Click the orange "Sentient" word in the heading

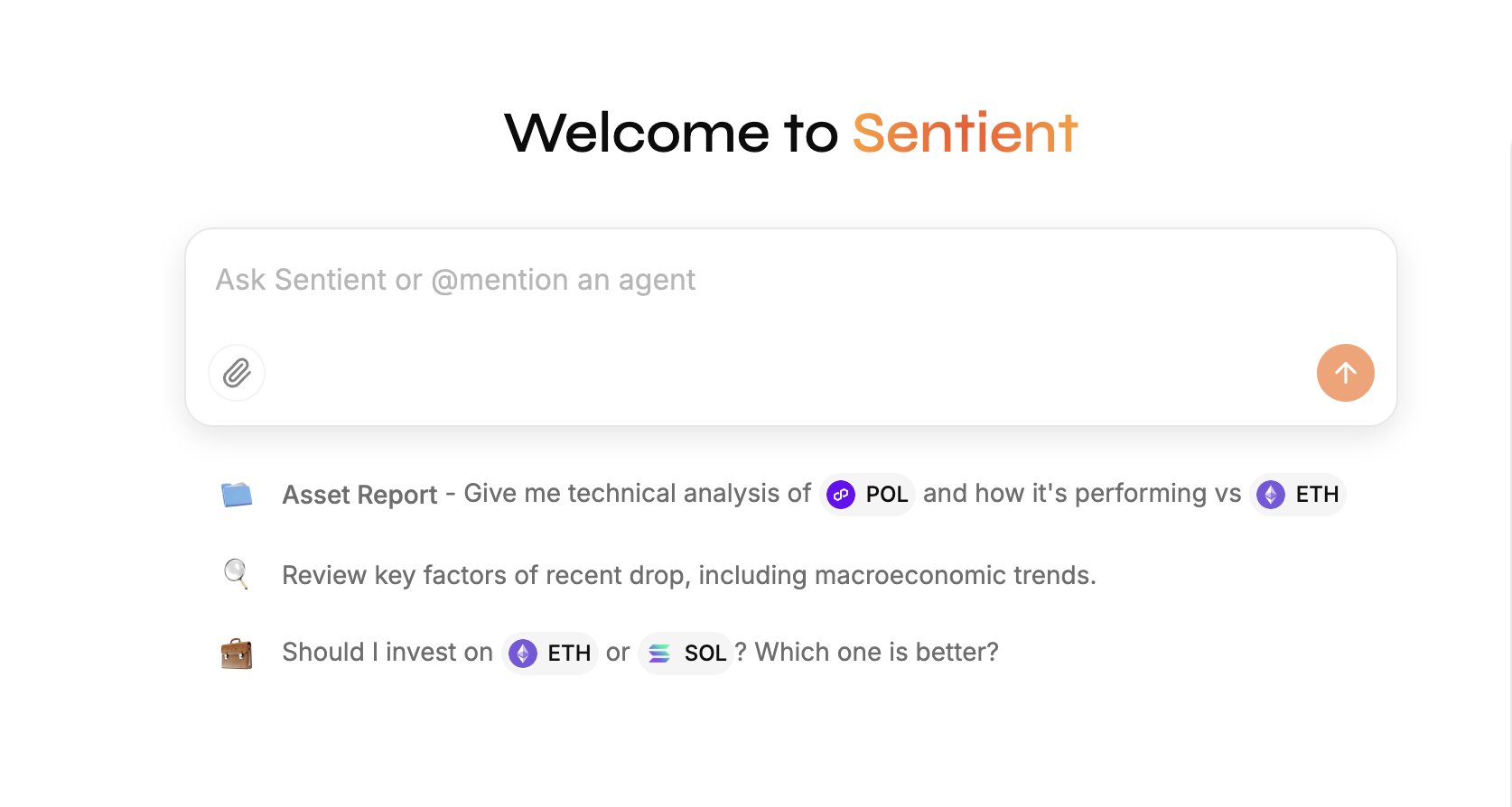965,133
